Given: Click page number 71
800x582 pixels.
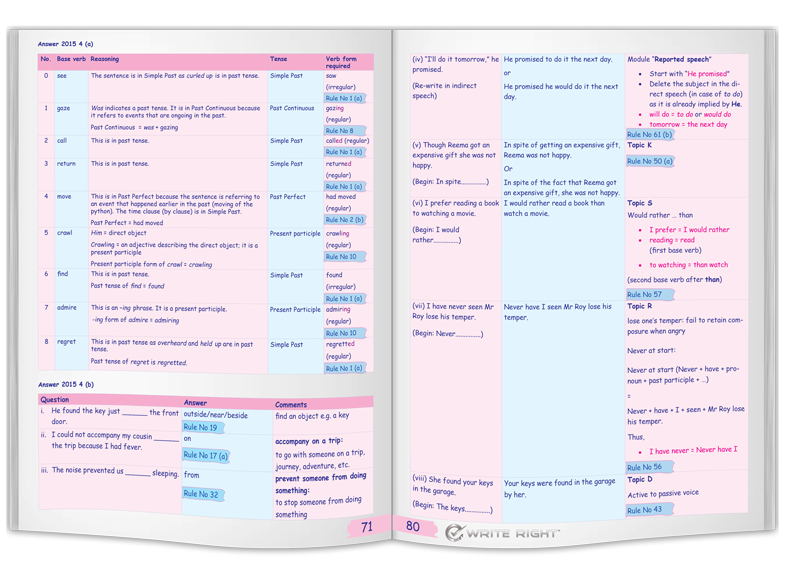Looking at the screenshot, I should [367, 526].
